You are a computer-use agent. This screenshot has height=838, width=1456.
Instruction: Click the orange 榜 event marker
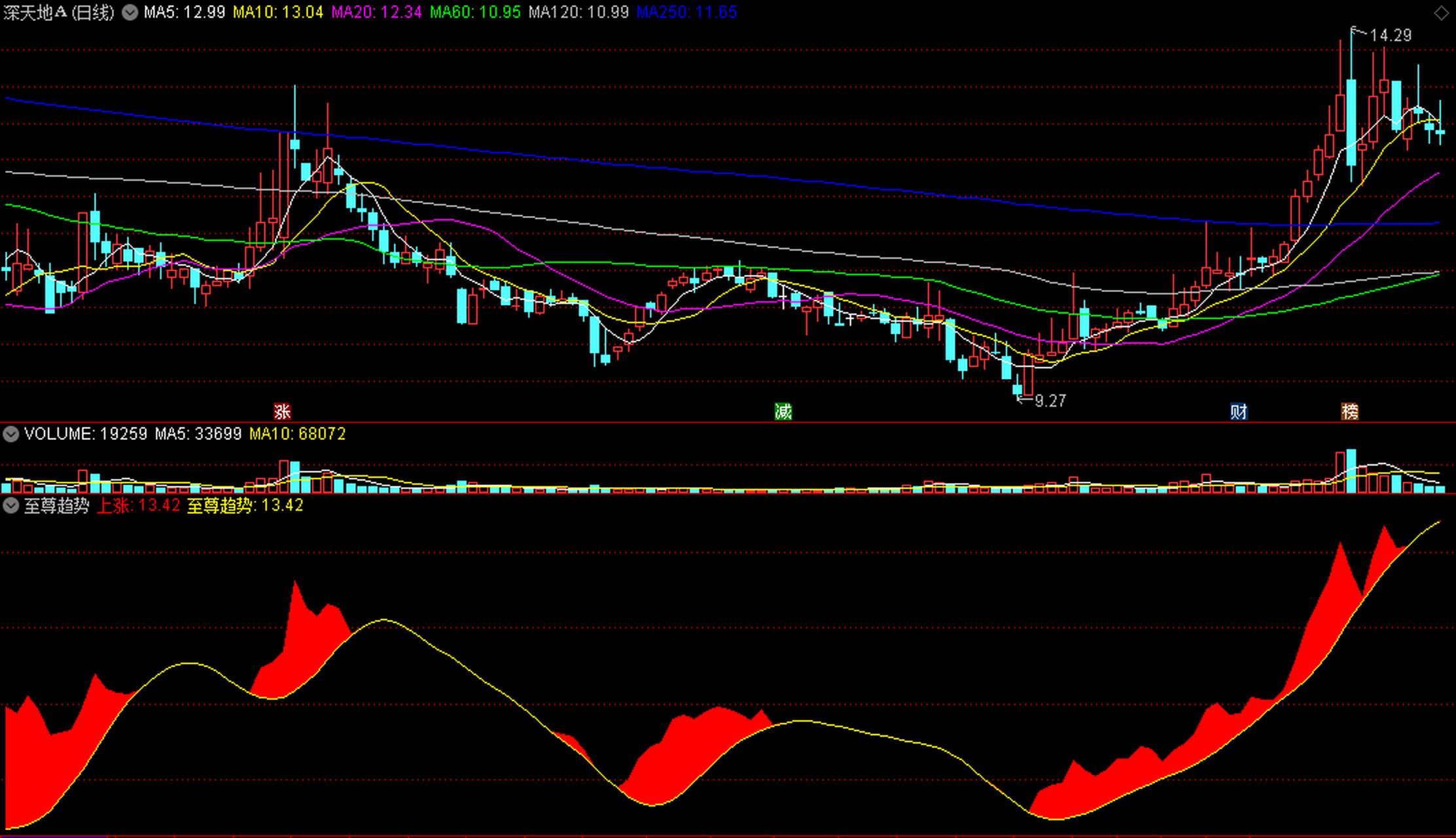click(1350, 411)
